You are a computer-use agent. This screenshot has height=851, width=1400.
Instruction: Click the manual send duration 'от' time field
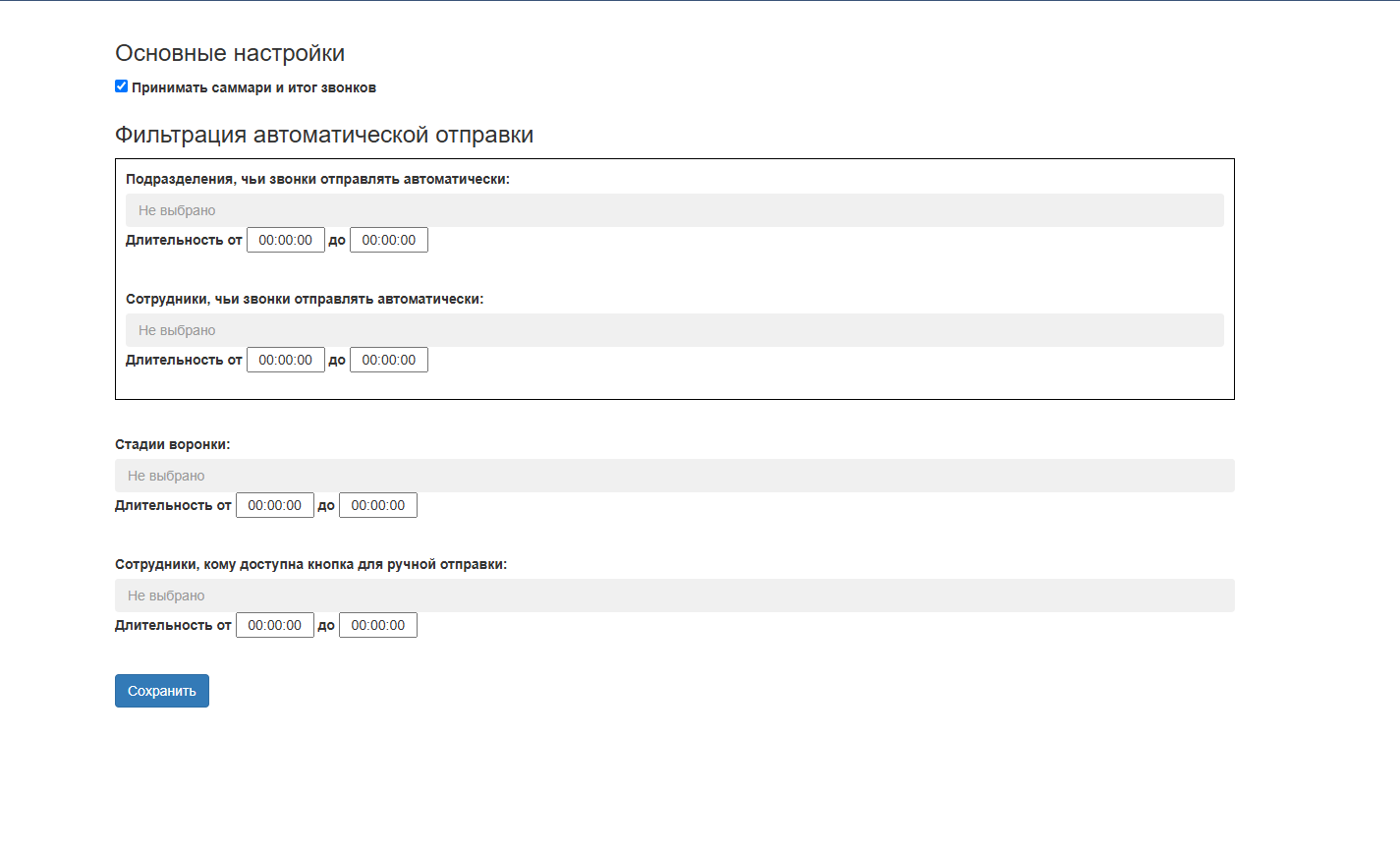point(274,625)
